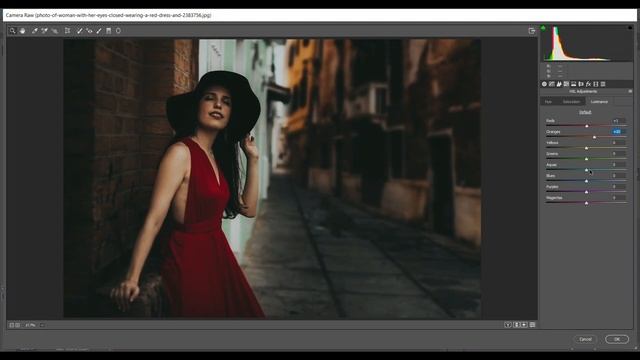The image size is (640, 360).
Task: Open the HSL Adjustments panel menu
Action: pyautogui.click(x=630, y=91)
